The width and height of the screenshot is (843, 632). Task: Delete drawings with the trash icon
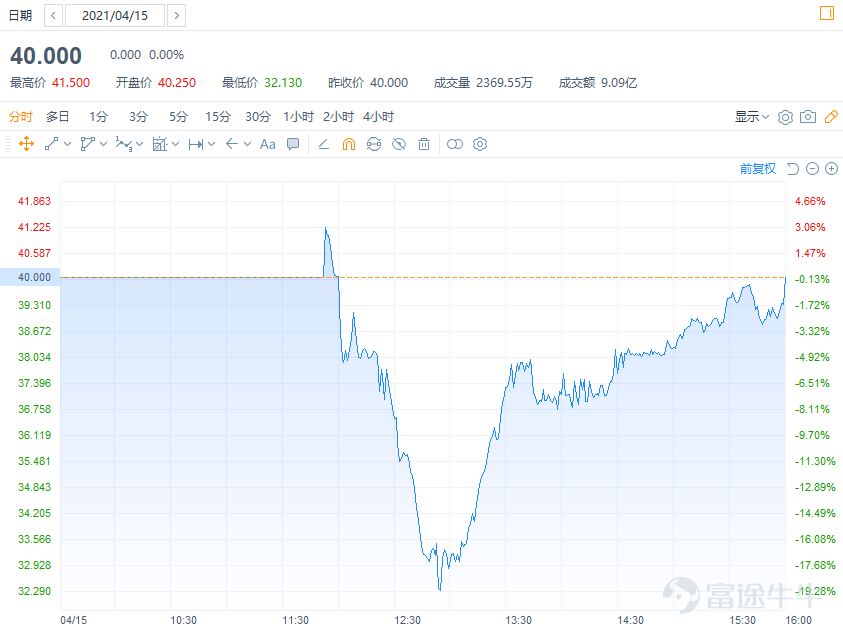pyautogui.click(x=424, y=144)
